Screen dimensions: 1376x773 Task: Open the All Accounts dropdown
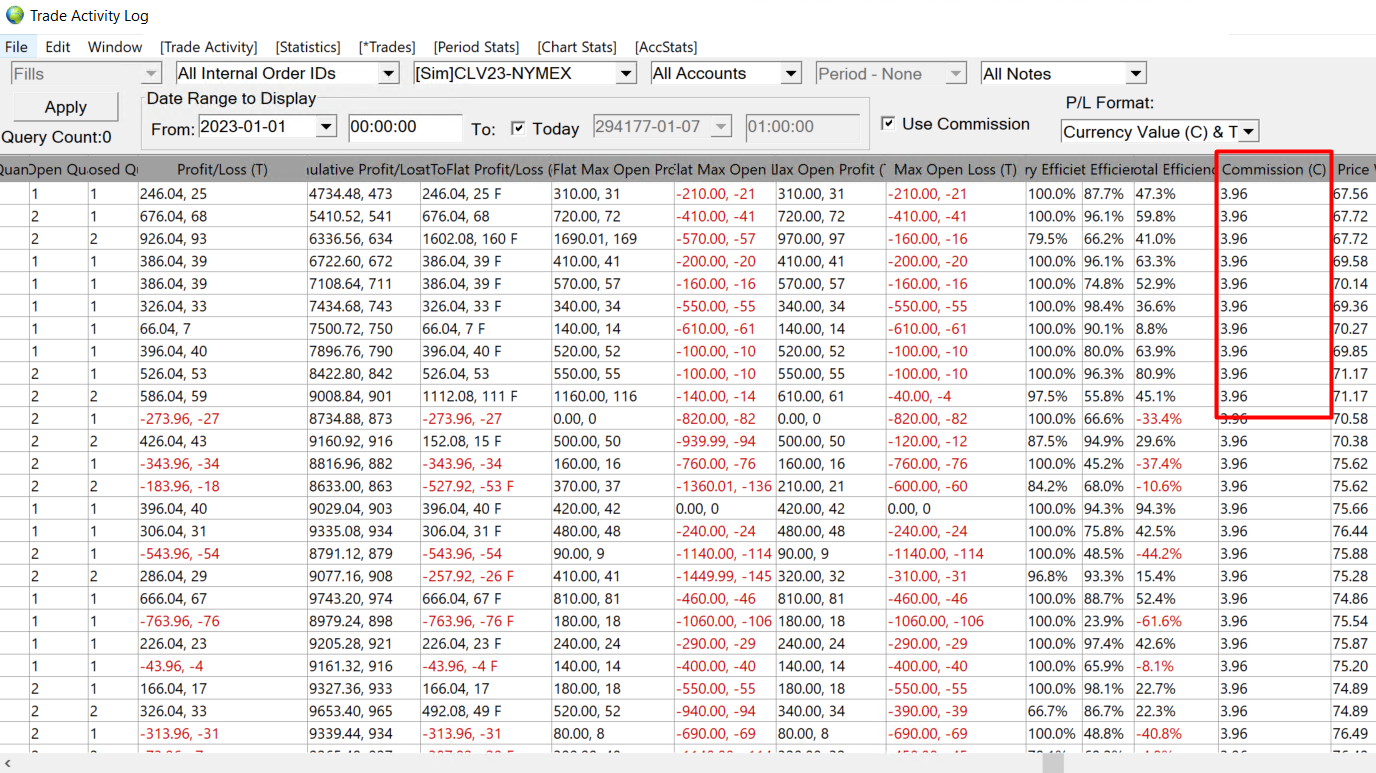pos(791,74)
